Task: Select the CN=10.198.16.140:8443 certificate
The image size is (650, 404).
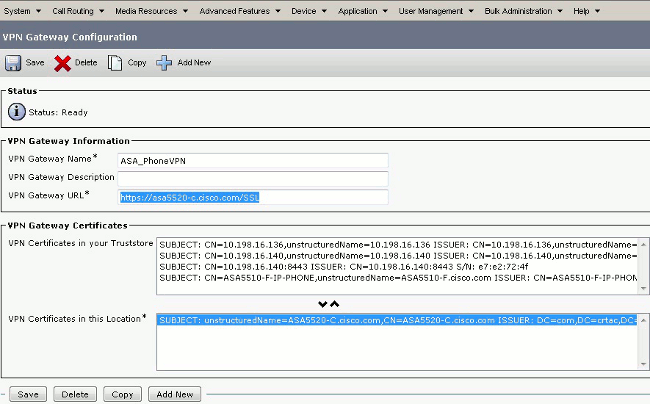Action: click(398, 267)
